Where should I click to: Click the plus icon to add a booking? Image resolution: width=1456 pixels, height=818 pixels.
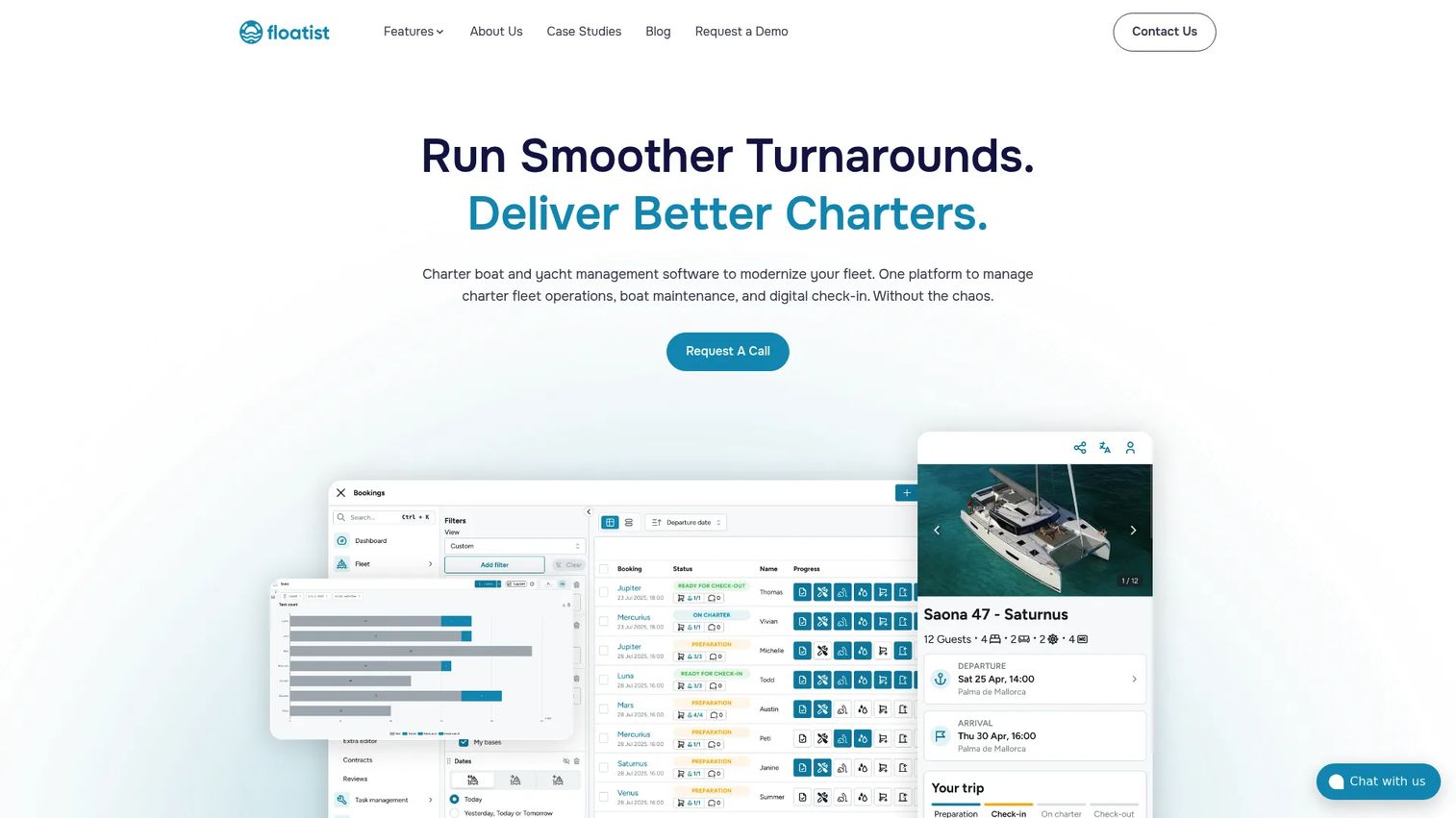click(x=906, y=493)
